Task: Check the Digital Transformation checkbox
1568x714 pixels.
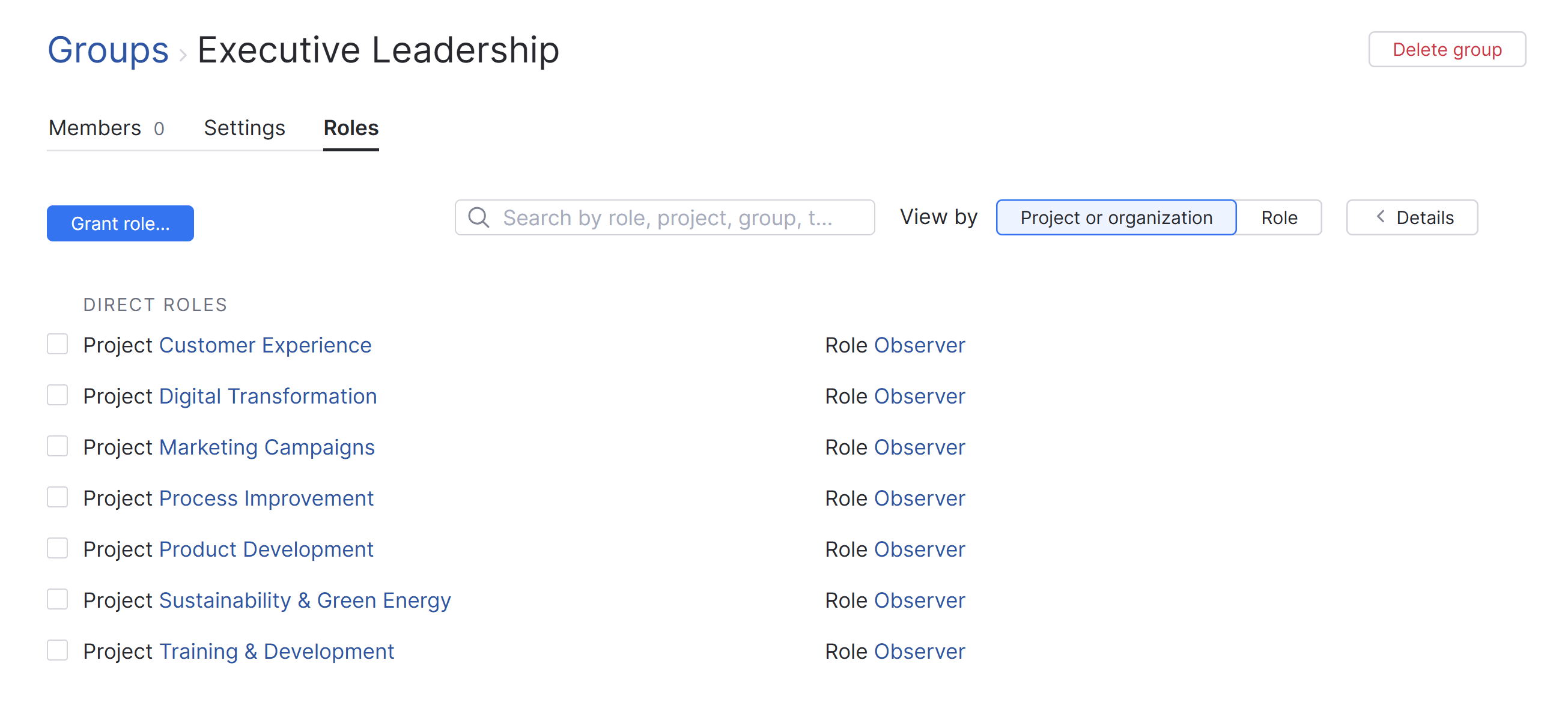Action: click(x=57, y=395)
